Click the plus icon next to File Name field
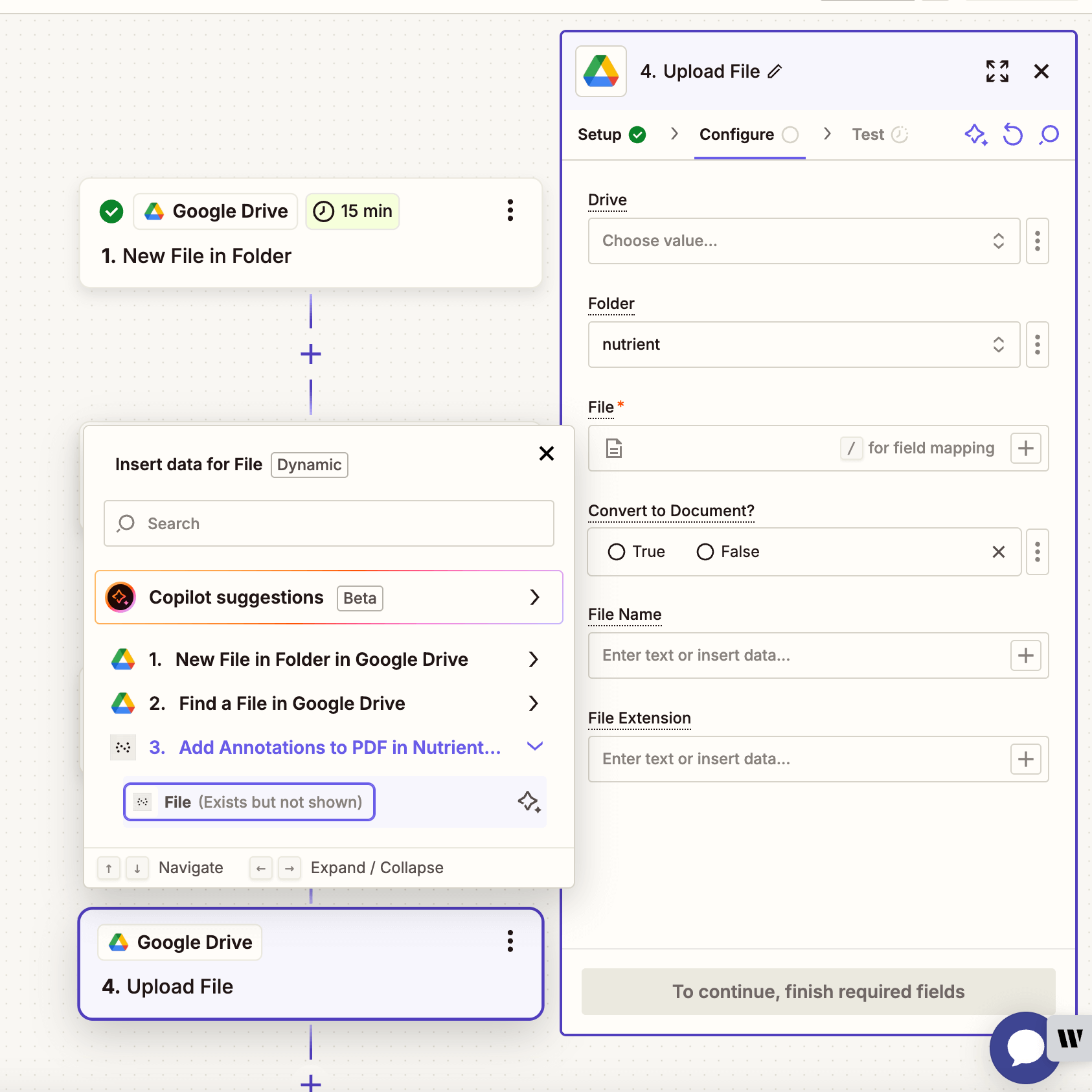This screenshot has height=1092, width=1092. pos(1025,655)
